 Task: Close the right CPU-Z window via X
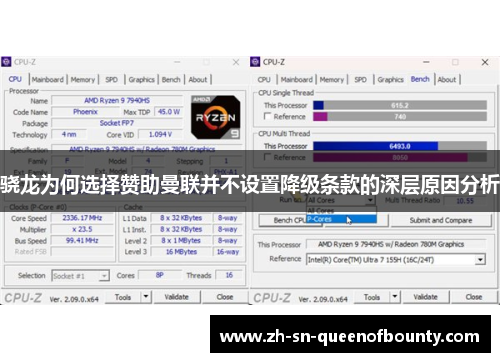485,62
